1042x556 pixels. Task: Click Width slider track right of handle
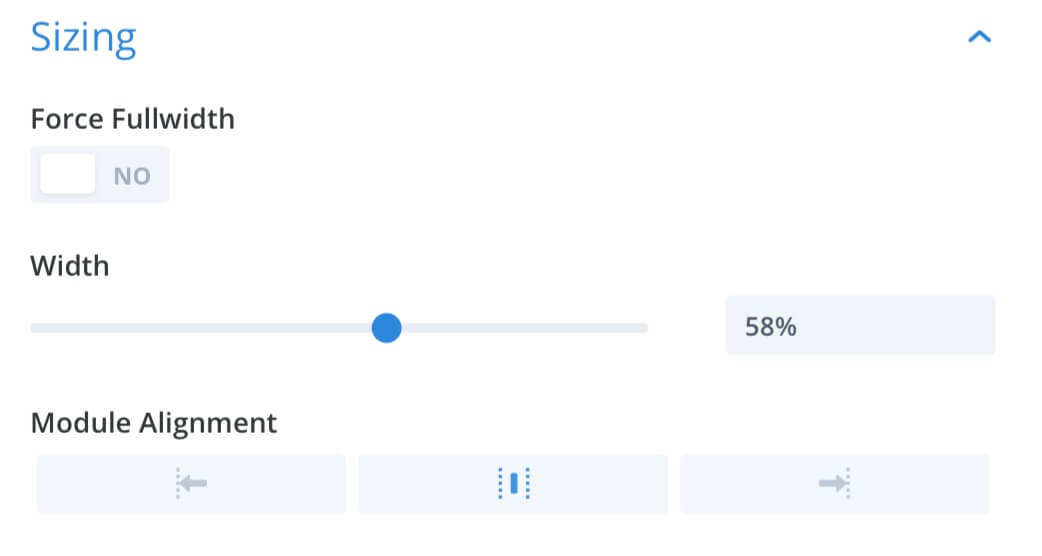coord(524,328)
